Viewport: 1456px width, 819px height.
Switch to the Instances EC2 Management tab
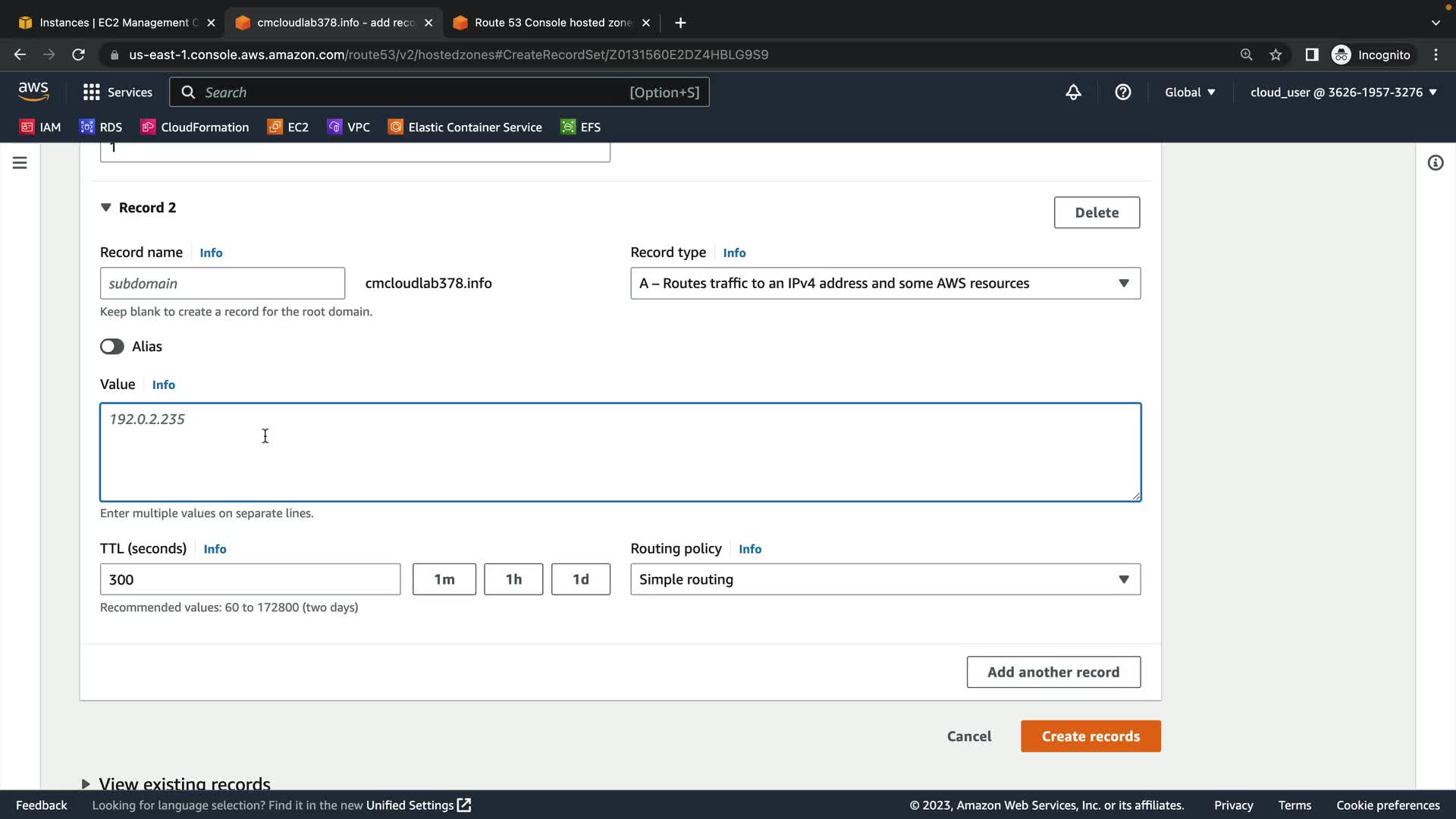point(114,23)
